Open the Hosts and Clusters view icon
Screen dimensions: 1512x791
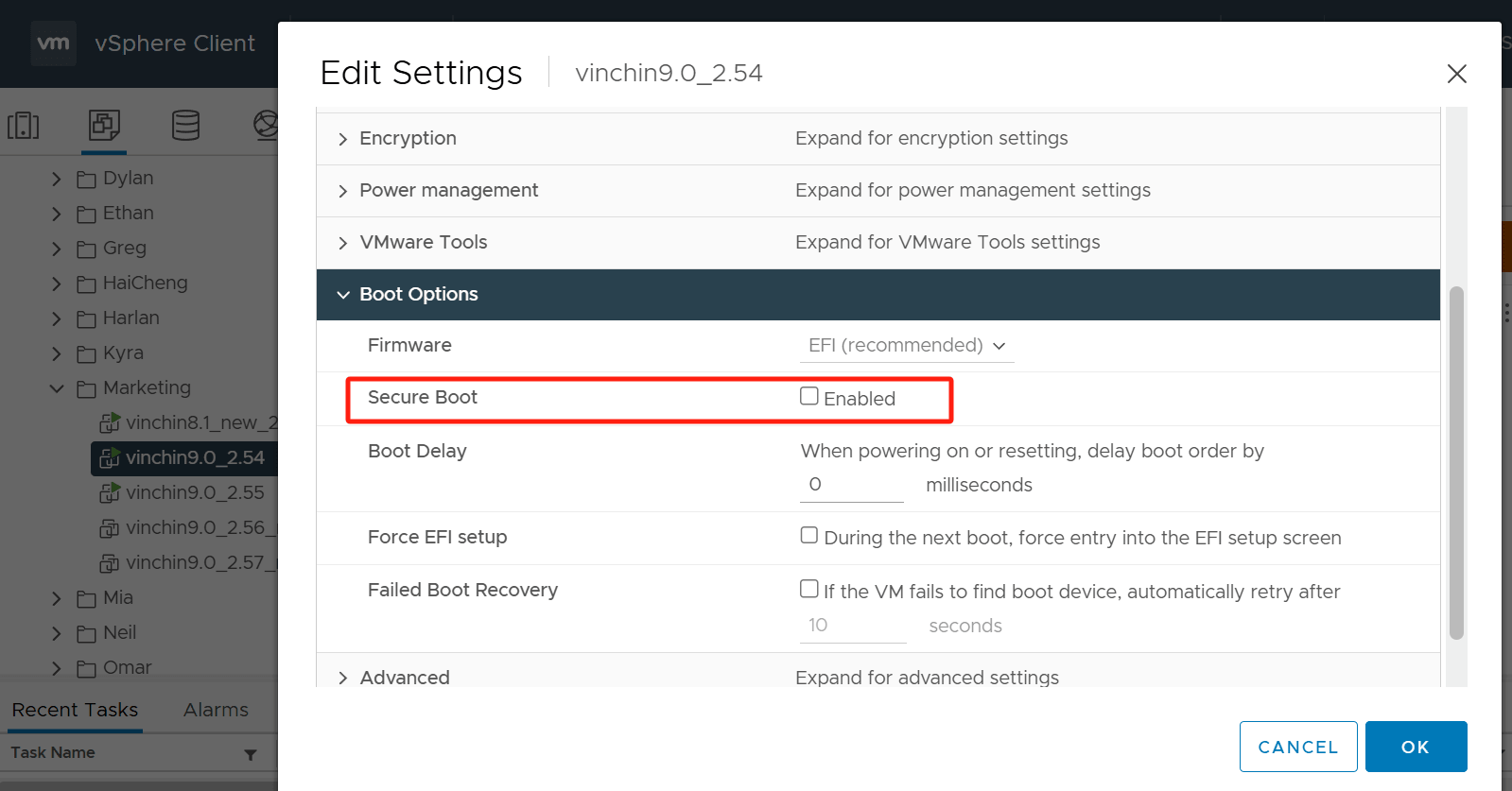pyautogui.click(x=24, y=125)
